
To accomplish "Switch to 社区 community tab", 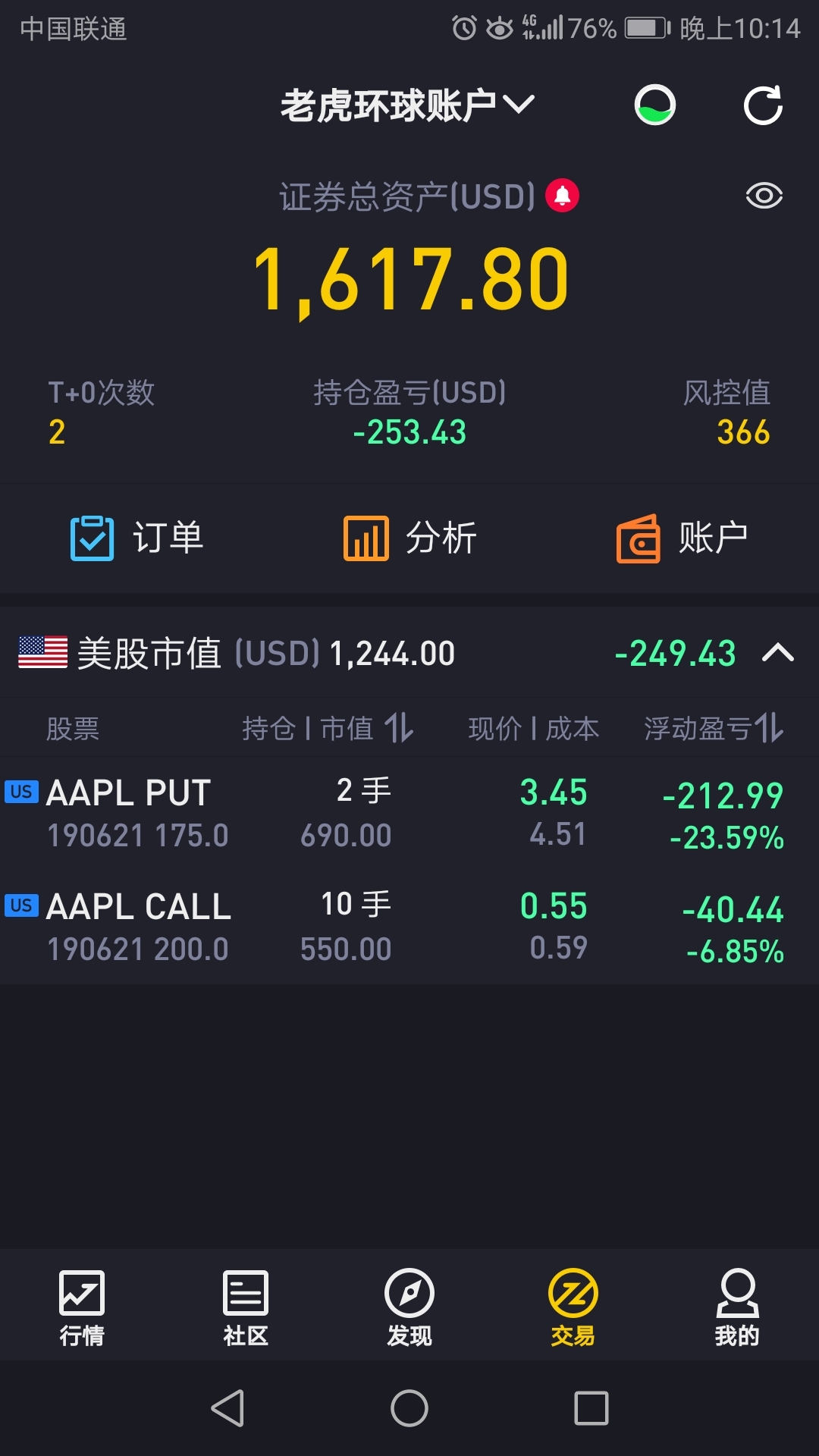I will [x=246, y=1307].
